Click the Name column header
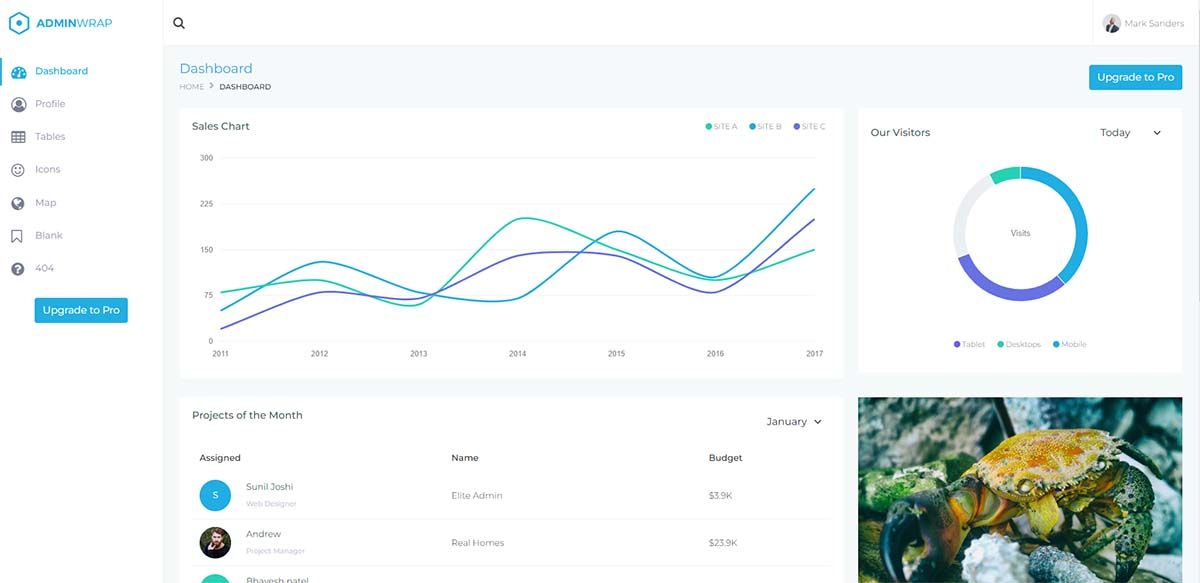1200x583 pixels. tap(465, 458)
